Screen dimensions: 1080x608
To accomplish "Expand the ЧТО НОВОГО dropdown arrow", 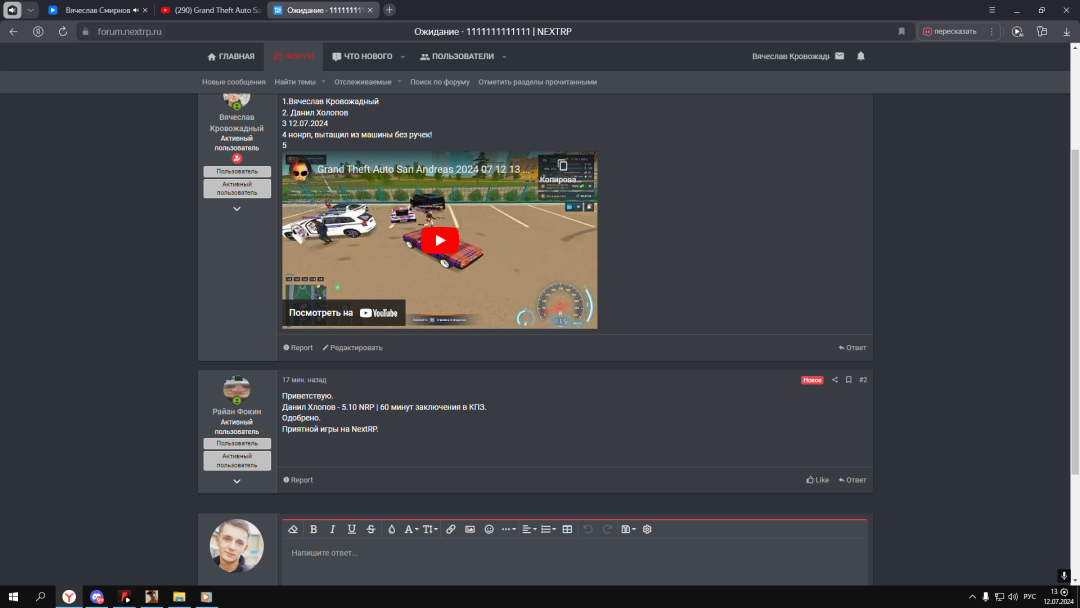I will (402, 57).
